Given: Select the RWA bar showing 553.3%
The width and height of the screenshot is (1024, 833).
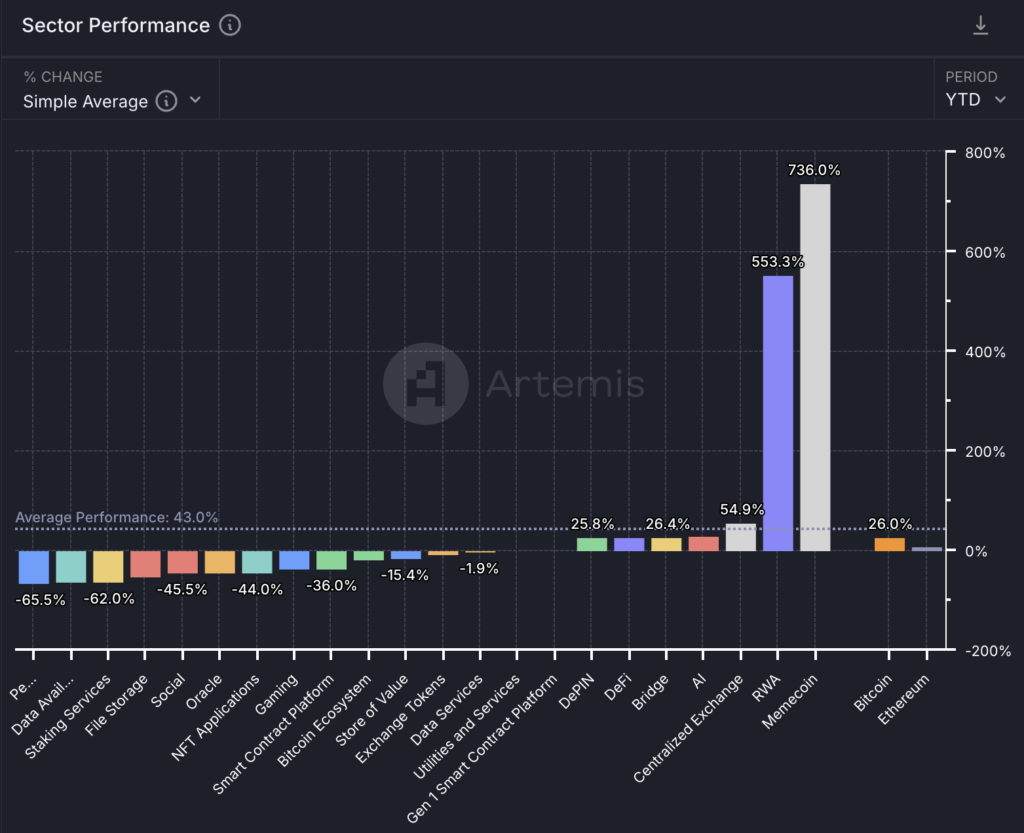Looking at the screenshot, I should [777, 410].
